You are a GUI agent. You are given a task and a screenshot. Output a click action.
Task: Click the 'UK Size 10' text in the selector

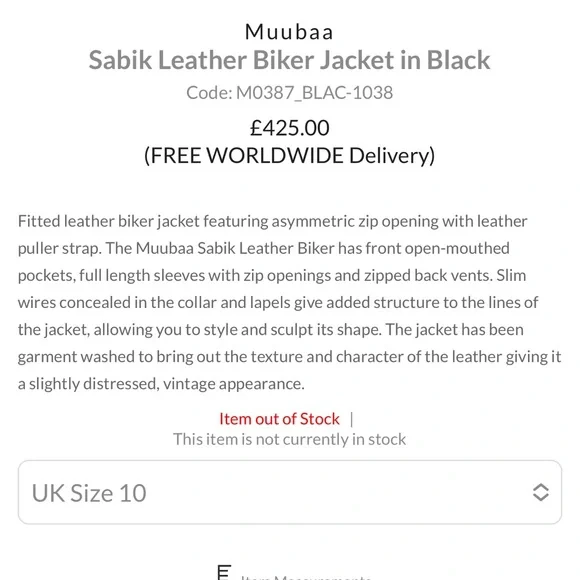point(89,493)
